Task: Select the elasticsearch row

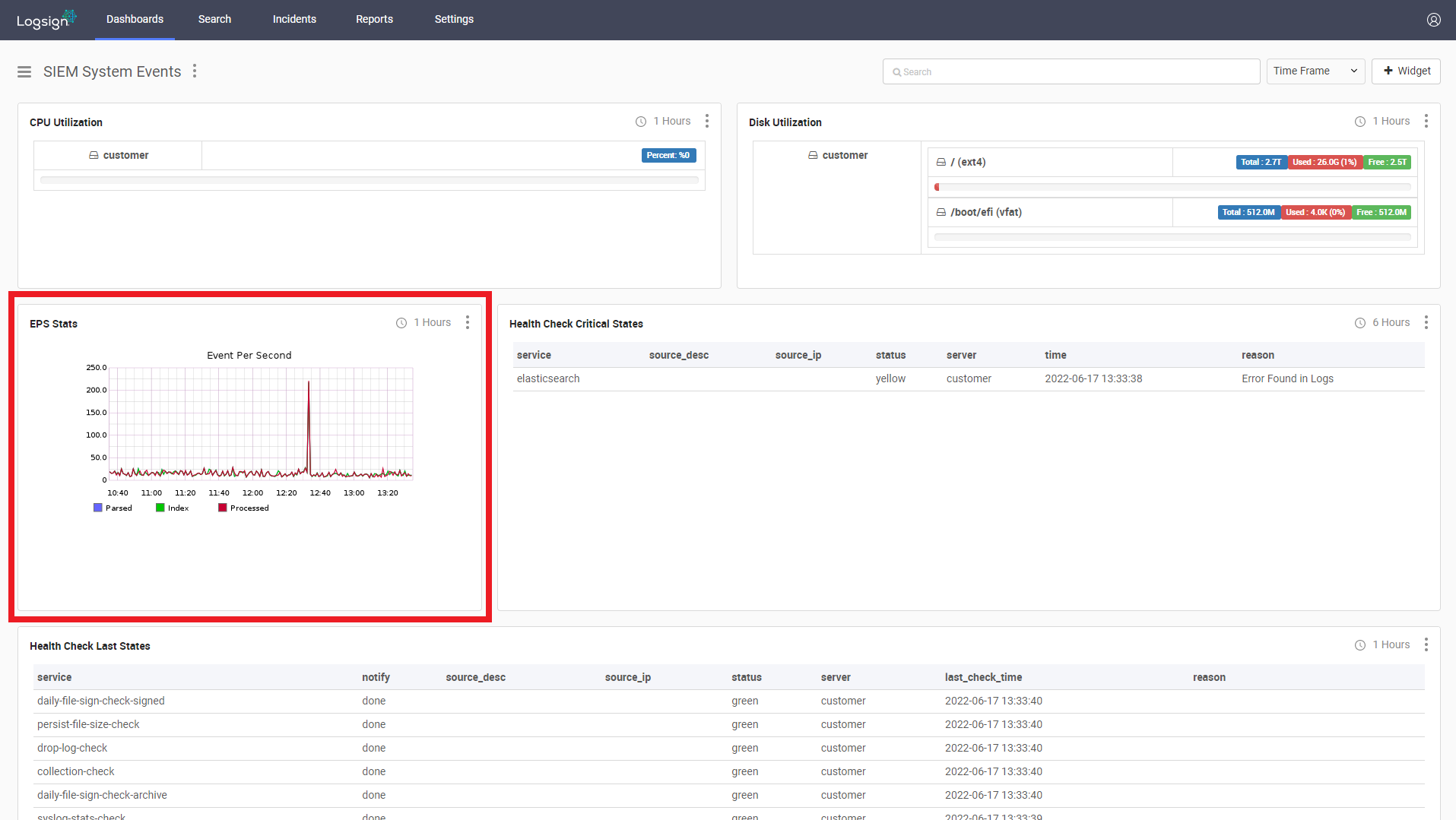Action: click(969, 378)
